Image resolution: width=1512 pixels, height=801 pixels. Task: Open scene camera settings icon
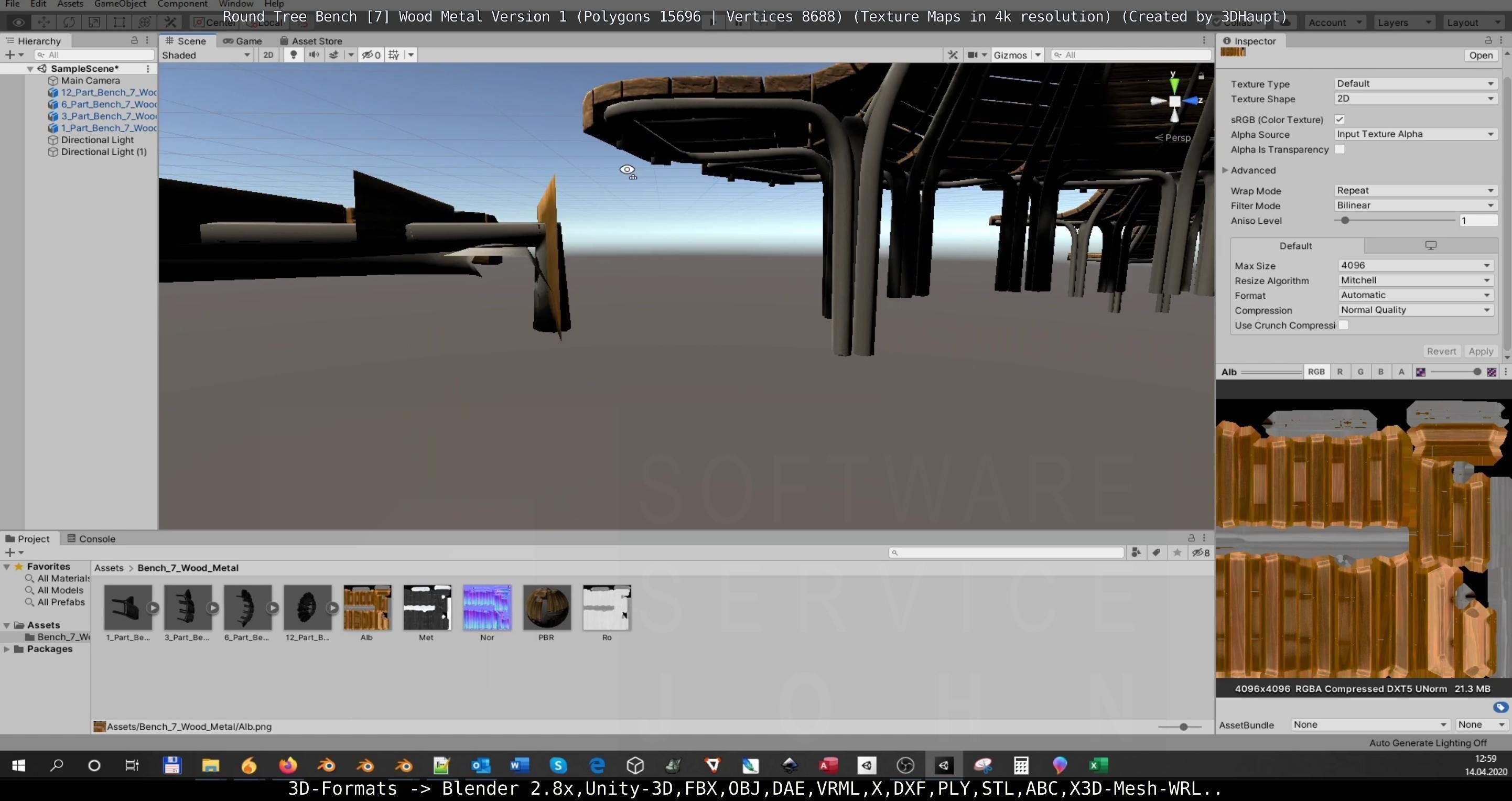(x=973, y=55)
